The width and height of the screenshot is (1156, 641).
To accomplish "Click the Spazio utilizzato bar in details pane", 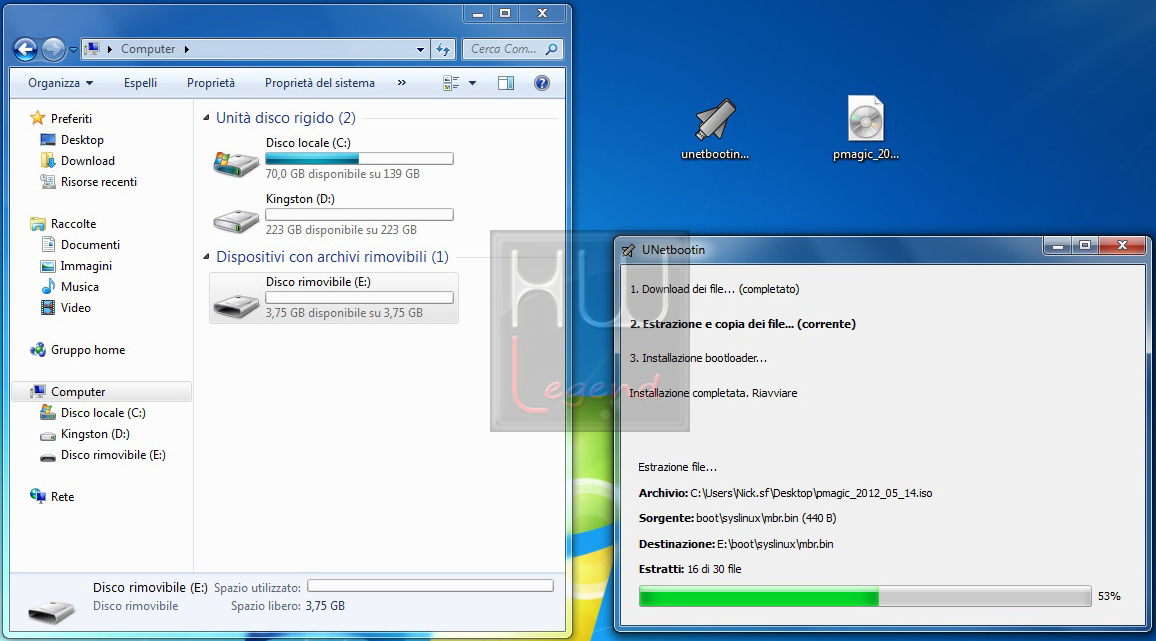I will pos(430,586).
